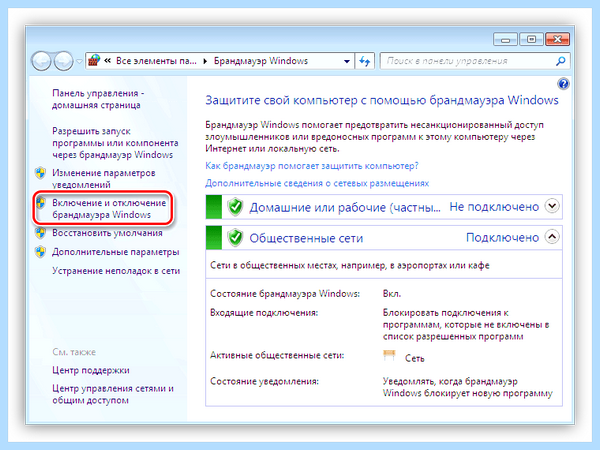Screen dimensions: 600x450
Task: Click 'Подключено' status text
Action: pos(502,238)
